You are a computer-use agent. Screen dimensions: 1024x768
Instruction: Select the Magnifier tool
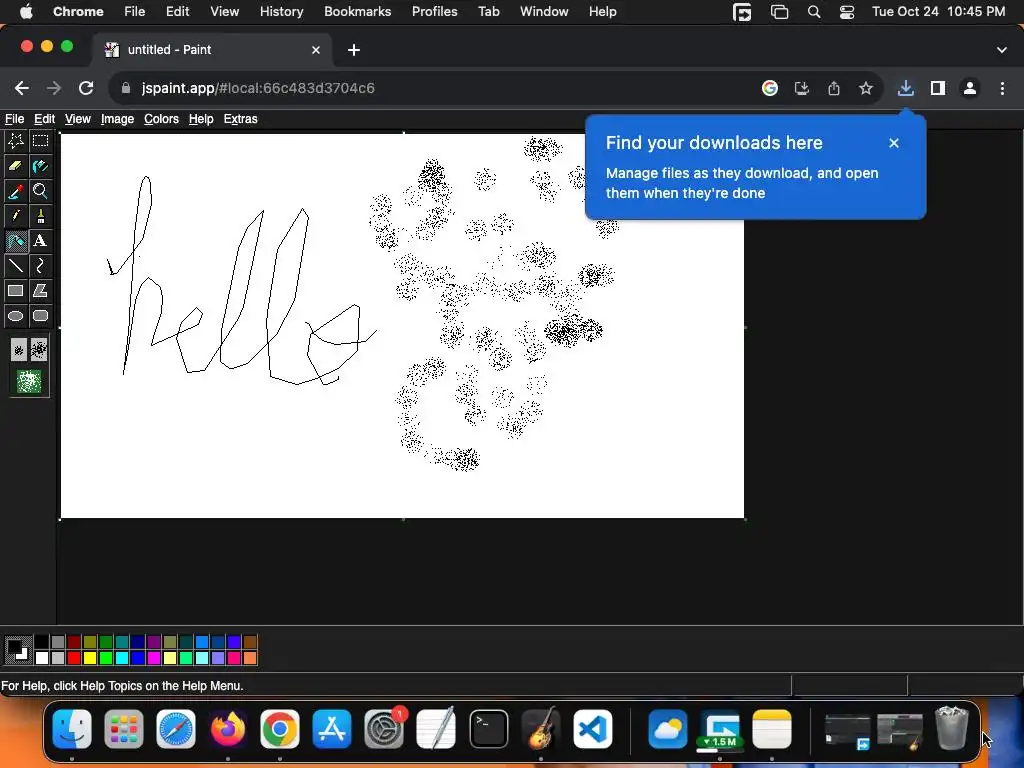[40, 191]
